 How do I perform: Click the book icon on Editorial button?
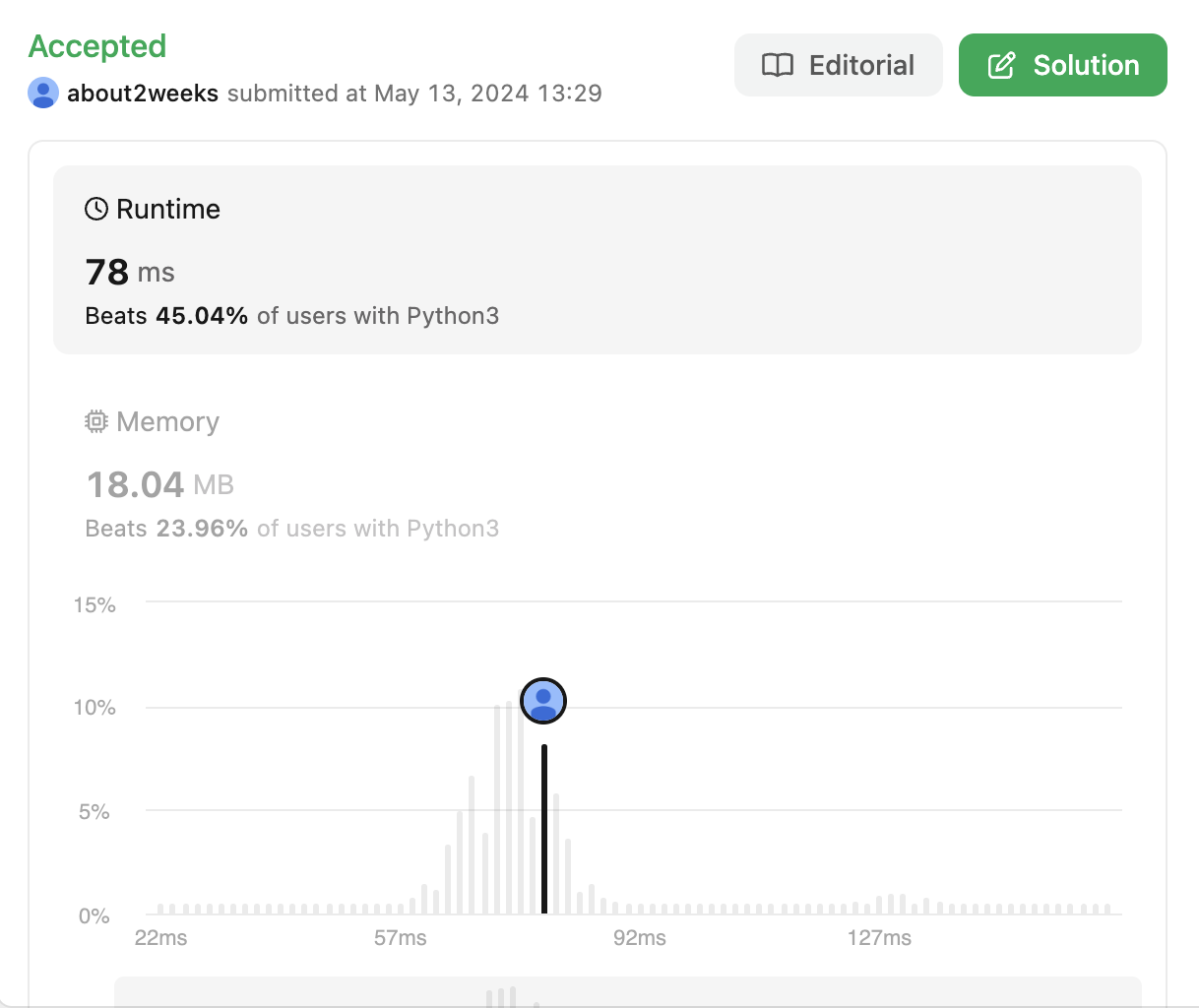point(778,66)
